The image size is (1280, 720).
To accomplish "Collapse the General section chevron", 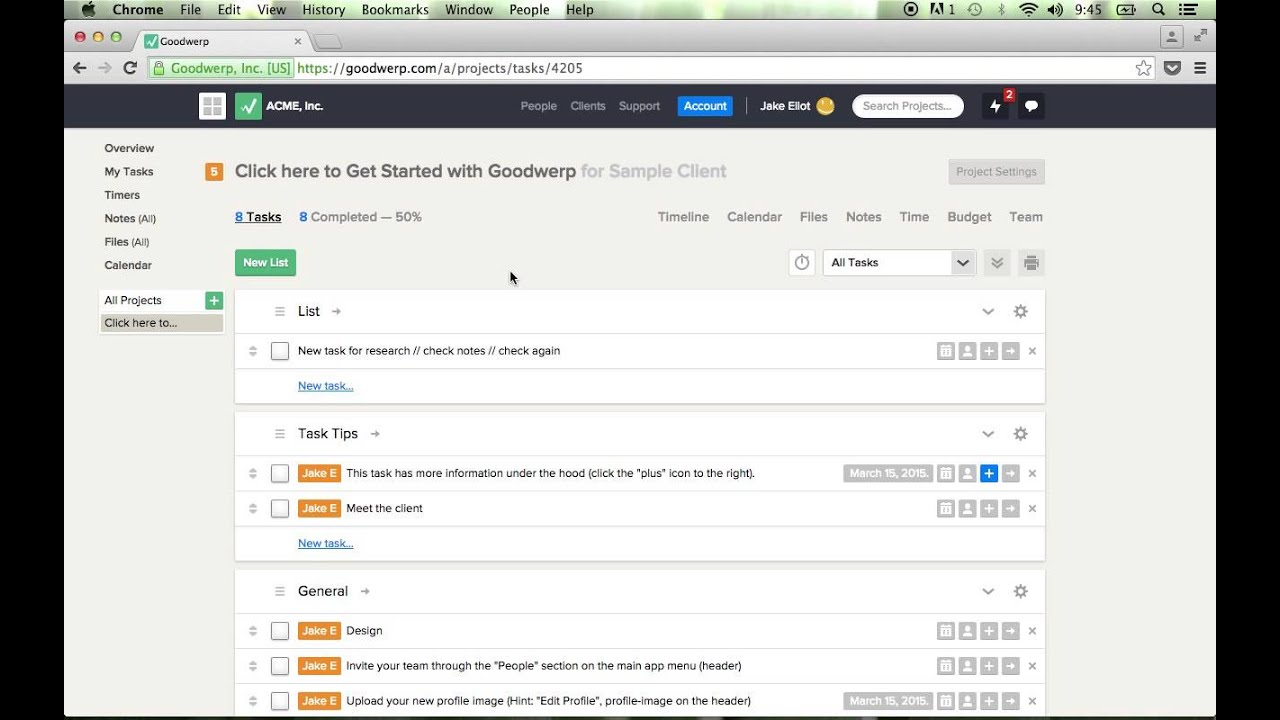I will (988, 591).
